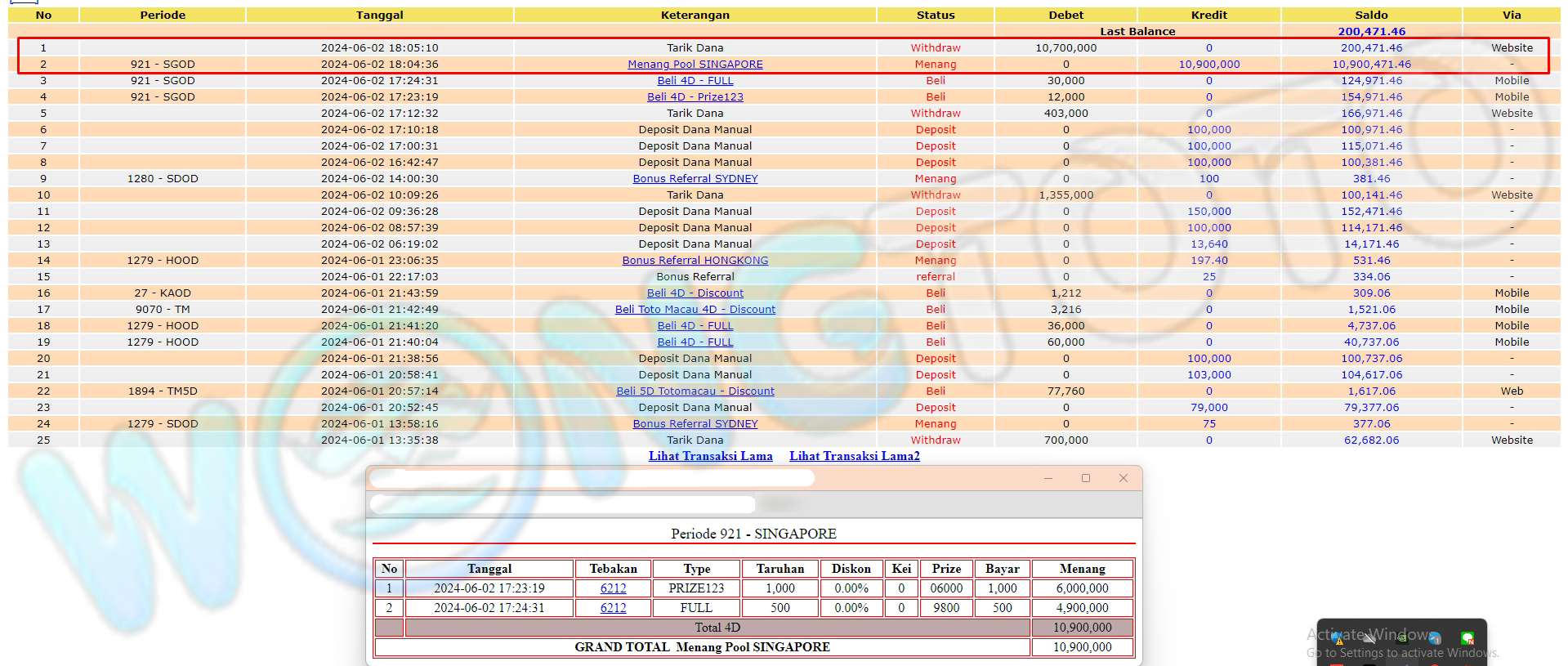Open Beli 4D - Discount for 27 - KAOD
Screen dimensions: 1568x666
tap(695, 293)
